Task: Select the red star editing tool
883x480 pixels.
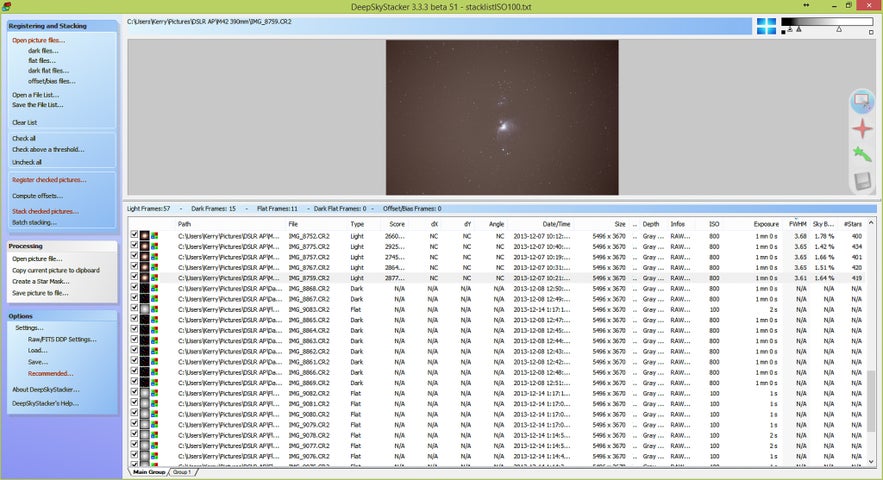Action: pos(862,129)
